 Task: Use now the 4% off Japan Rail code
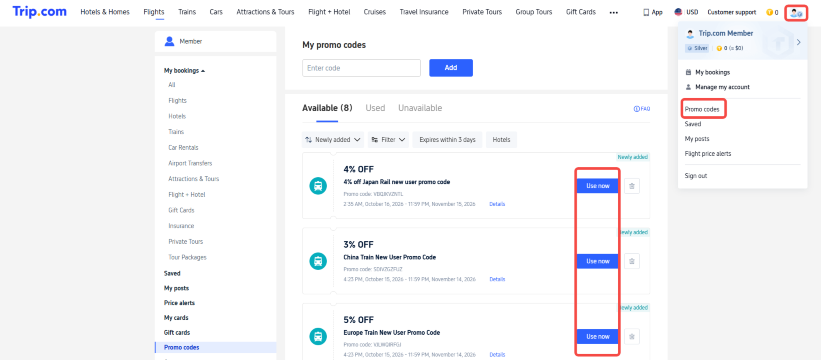coord(597,186)
